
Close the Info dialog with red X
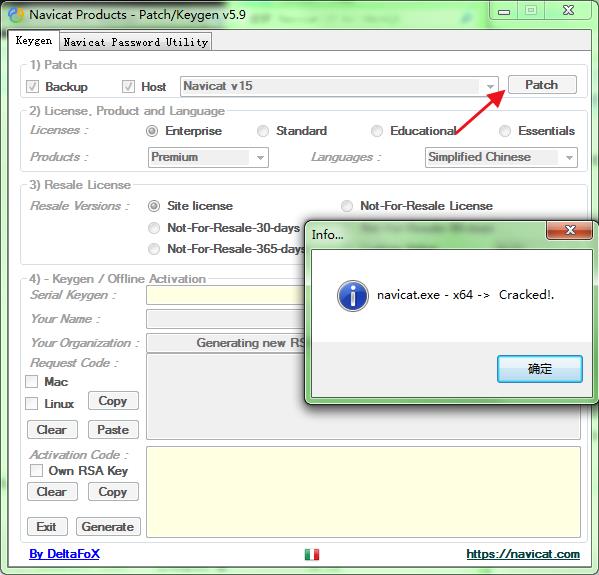(x=570, y=230)
